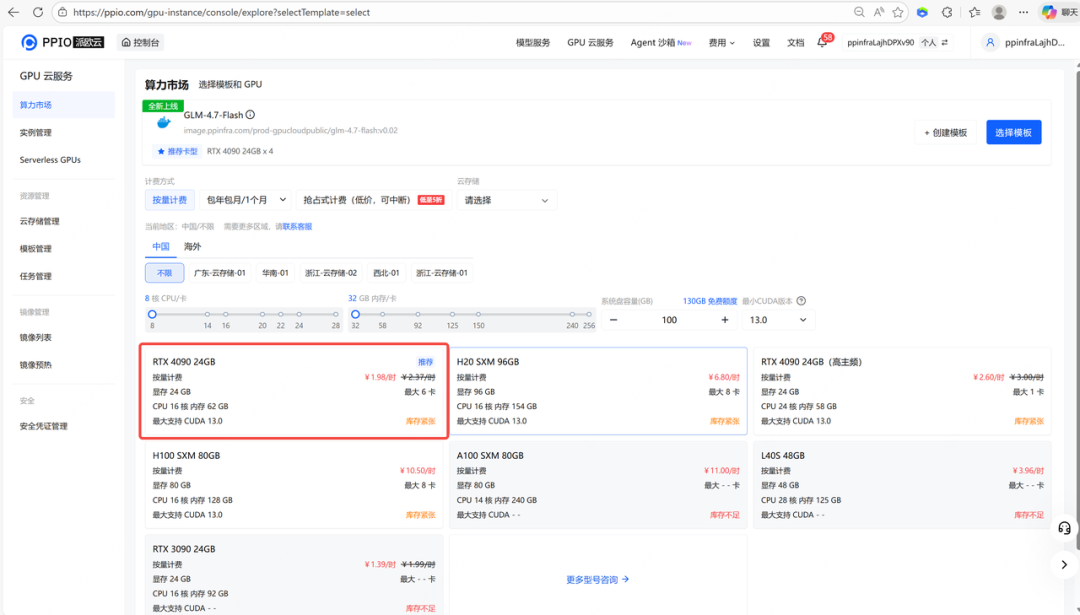This screenshot has width=1080, height=615.
Task: Click the help icon next to 最小CUDA版本
Action: [801, 301]
